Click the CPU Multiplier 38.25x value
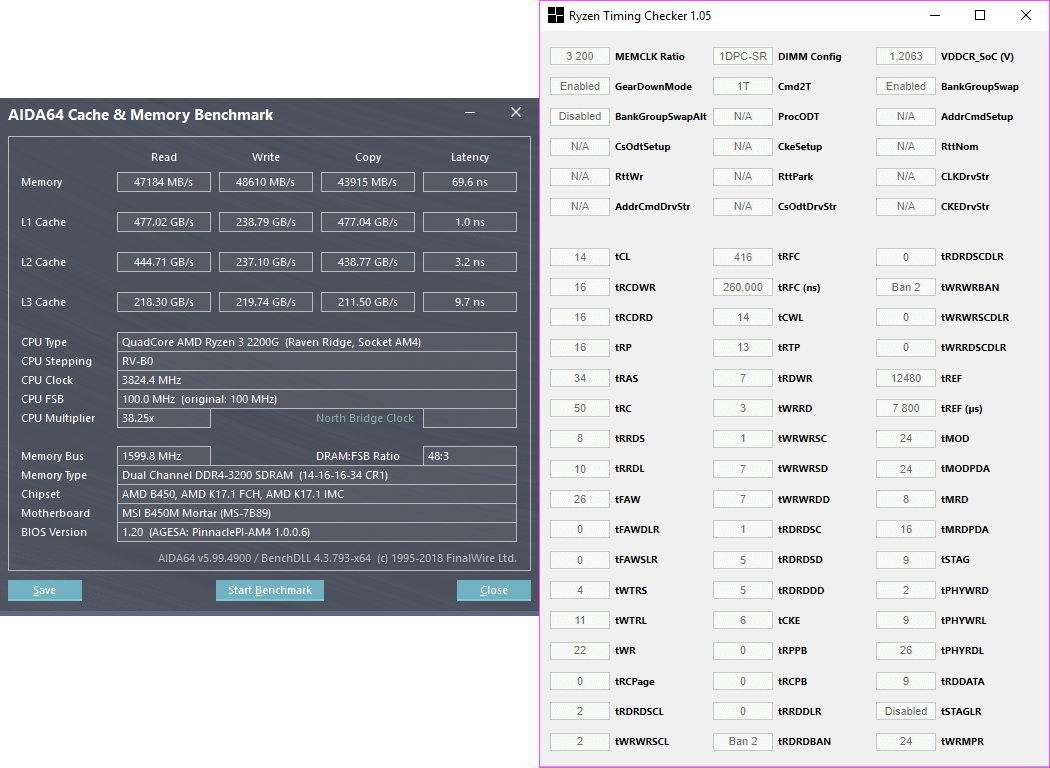The height and width of the screenshot is (768, 1050). point(163,418)
